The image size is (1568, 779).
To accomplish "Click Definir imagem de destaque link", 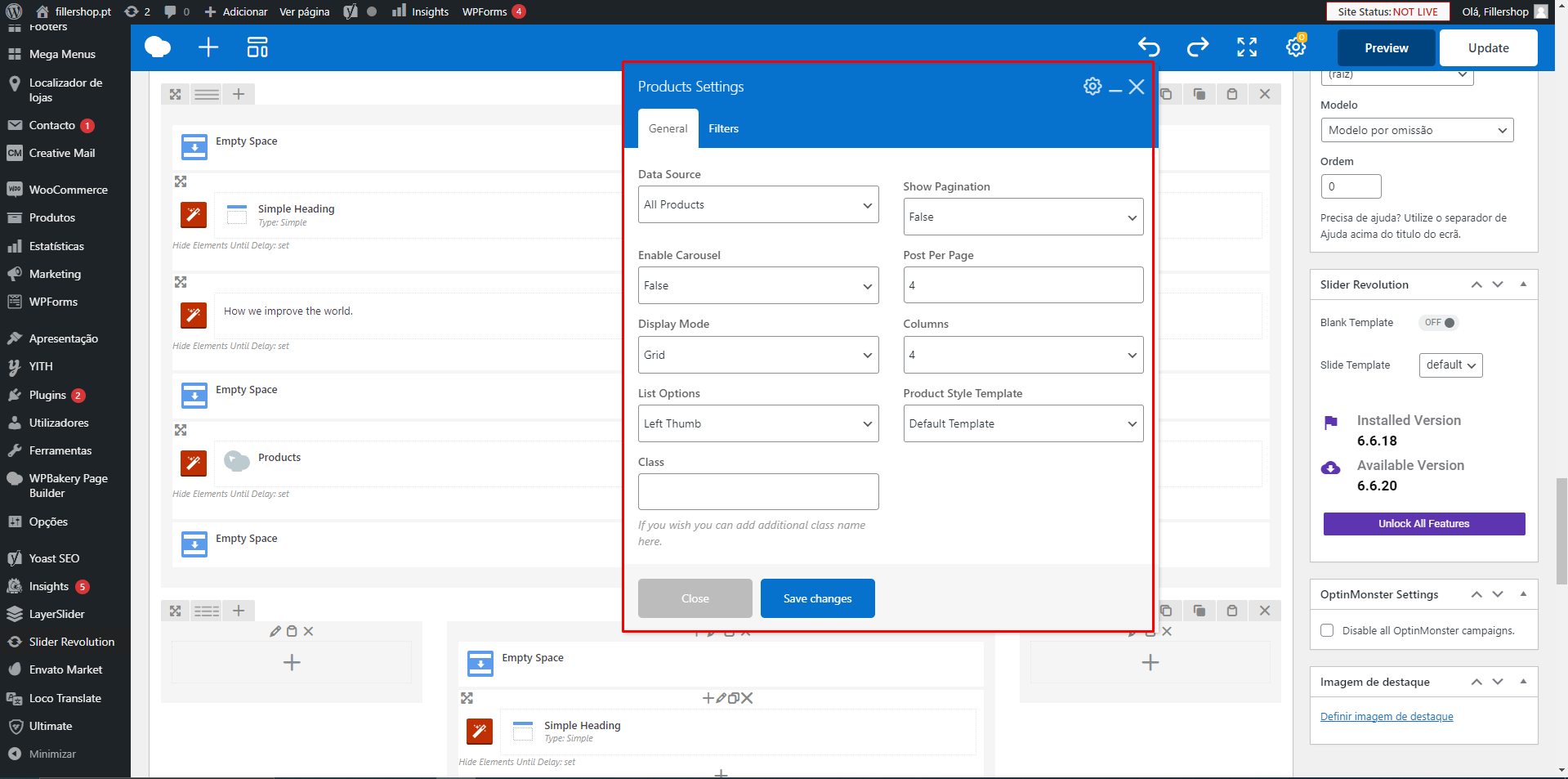I will (x=1387, y=716).
